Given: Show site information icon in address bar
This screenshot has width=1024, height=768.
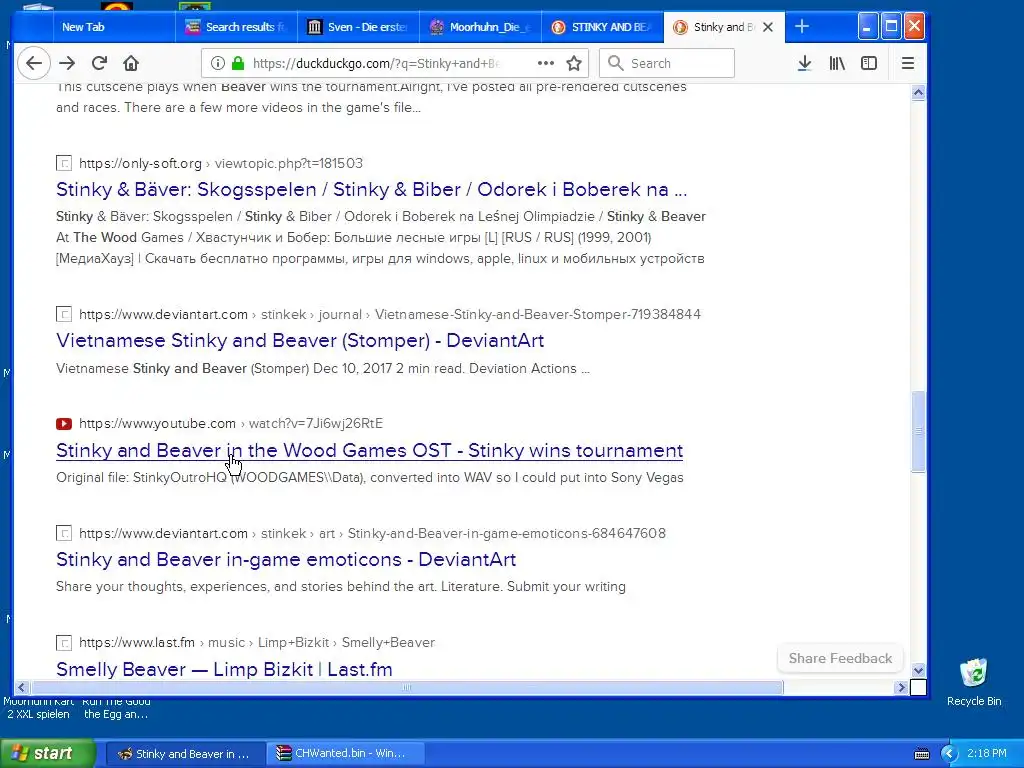Looking at the screenshot, I should 217,63.
